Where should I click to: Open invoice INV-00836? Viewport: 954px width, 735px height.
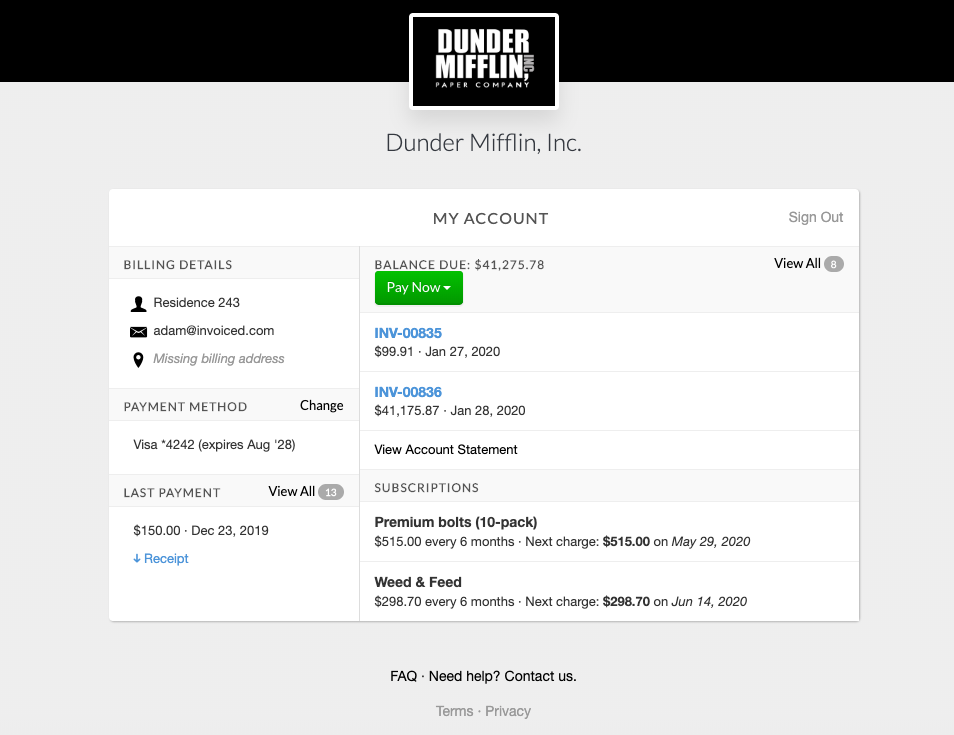point(408,392)
